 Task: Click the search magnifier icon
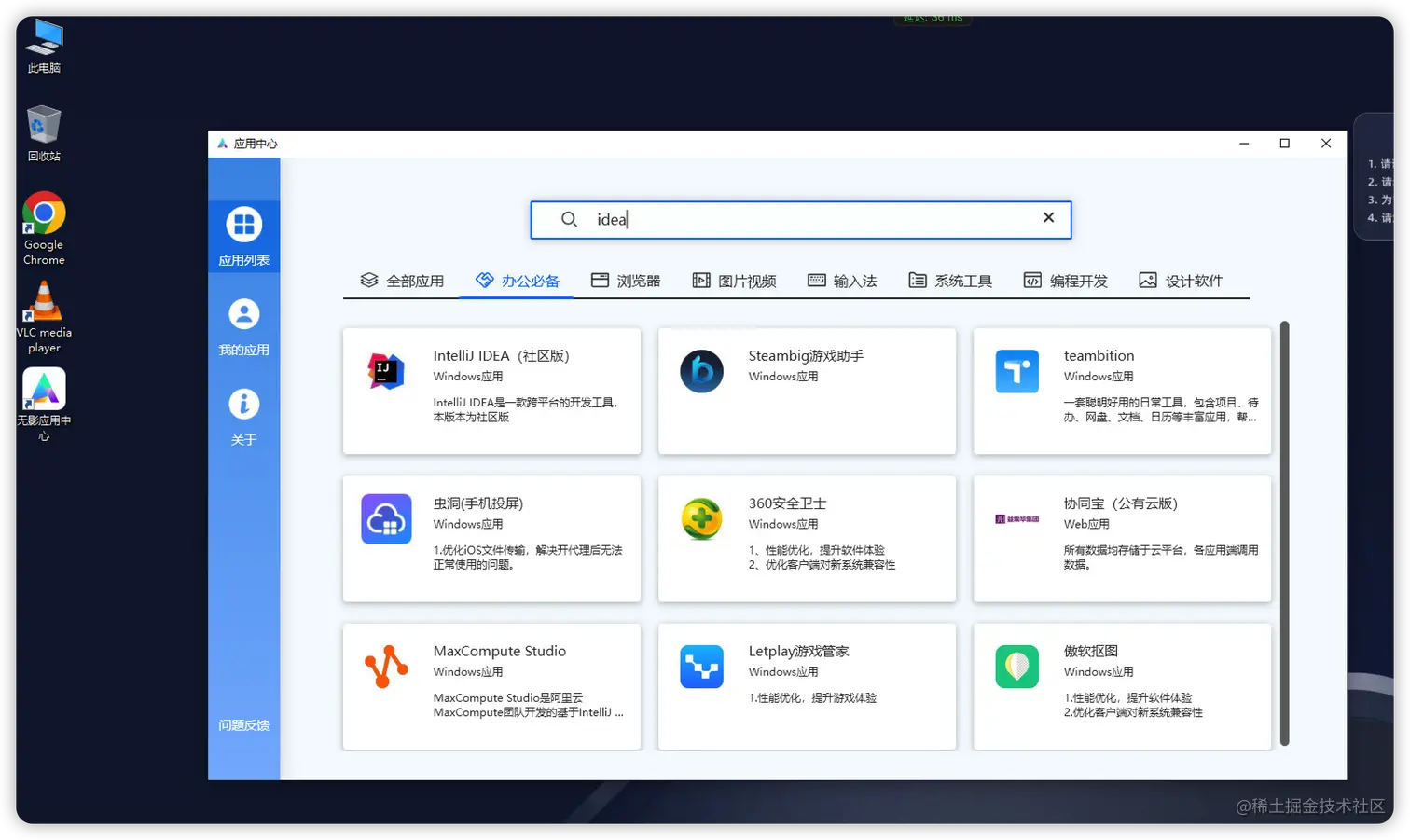click(x=569, y=219)
